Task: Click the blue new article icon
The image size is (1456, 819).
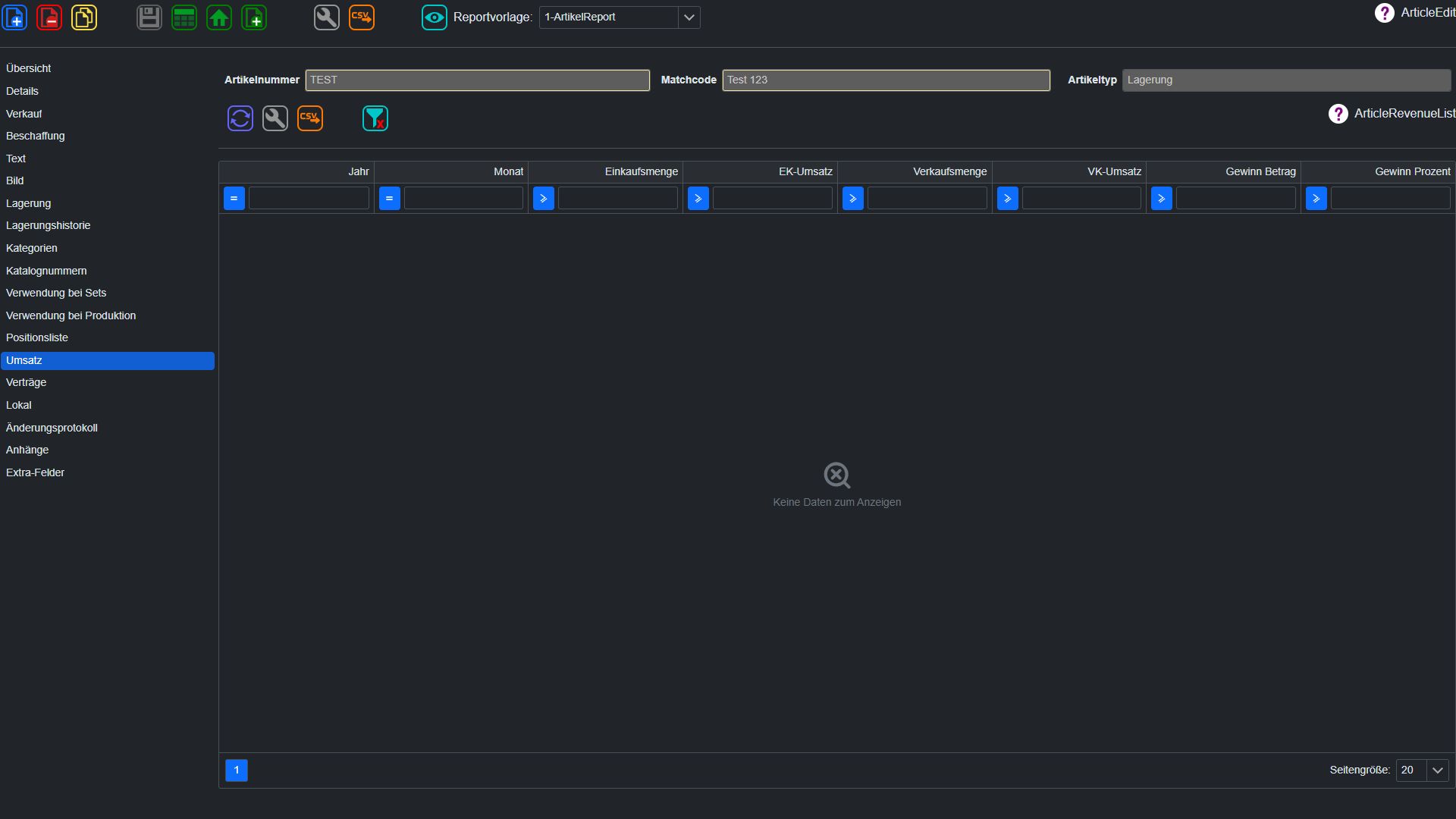Action: pyautogui.click(x=15, y=17)
